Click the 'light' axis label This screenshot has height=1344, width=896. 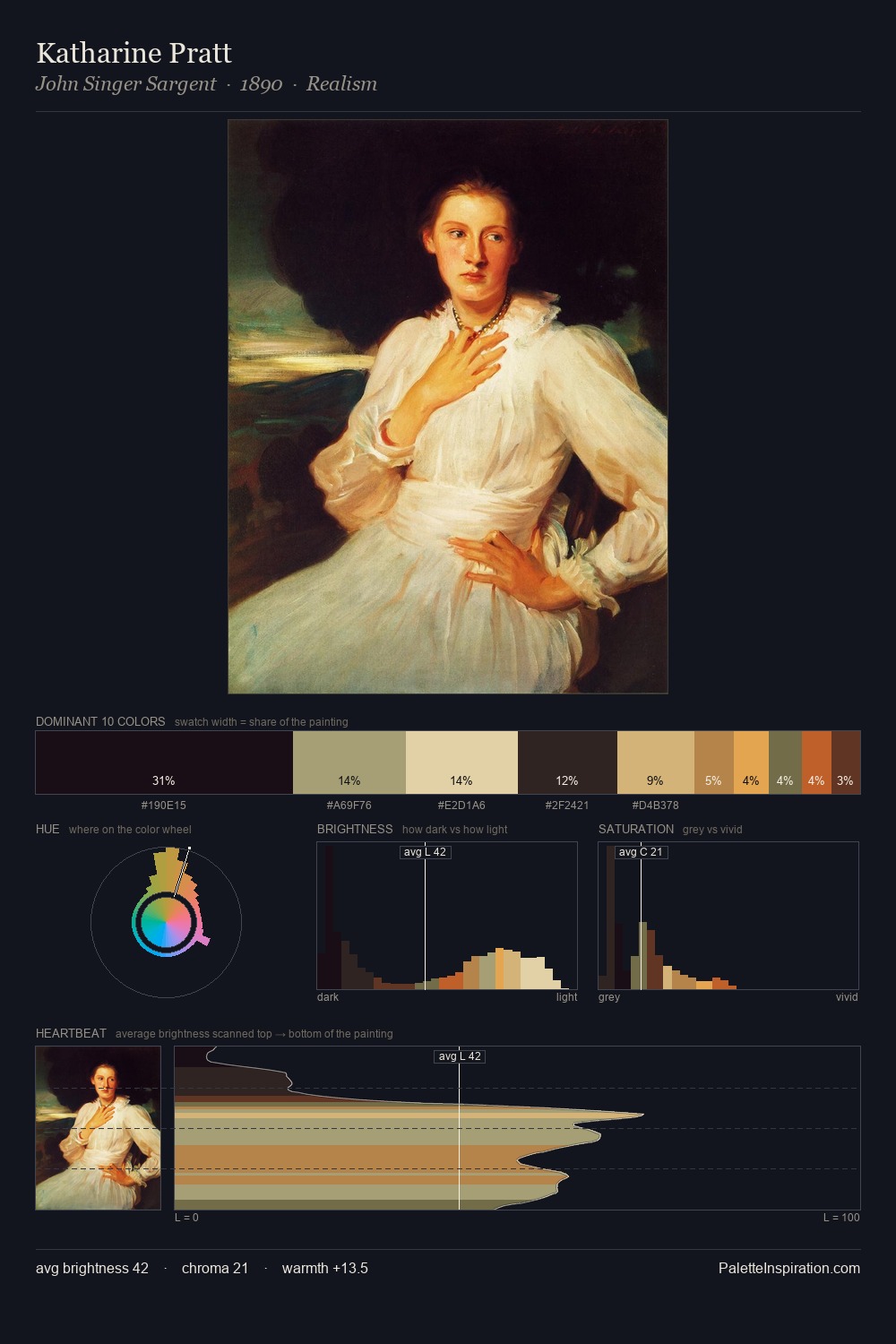click(x=567, y=997)
